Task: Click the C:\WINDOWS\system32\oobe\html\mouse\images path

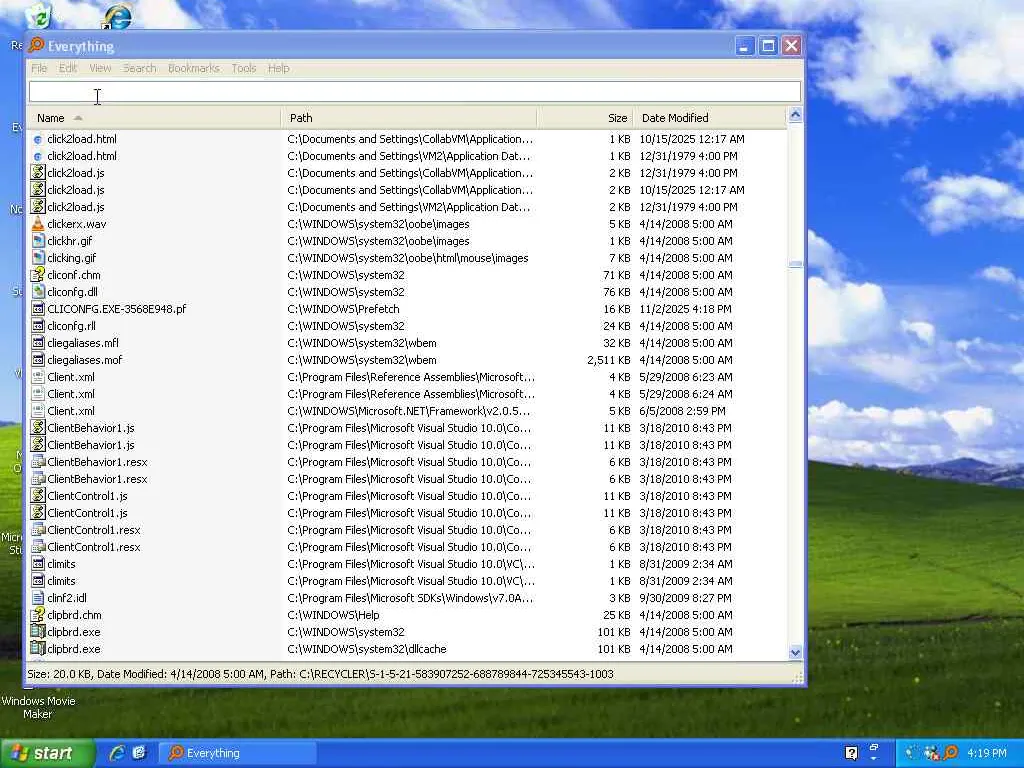Action: [408, 258]
